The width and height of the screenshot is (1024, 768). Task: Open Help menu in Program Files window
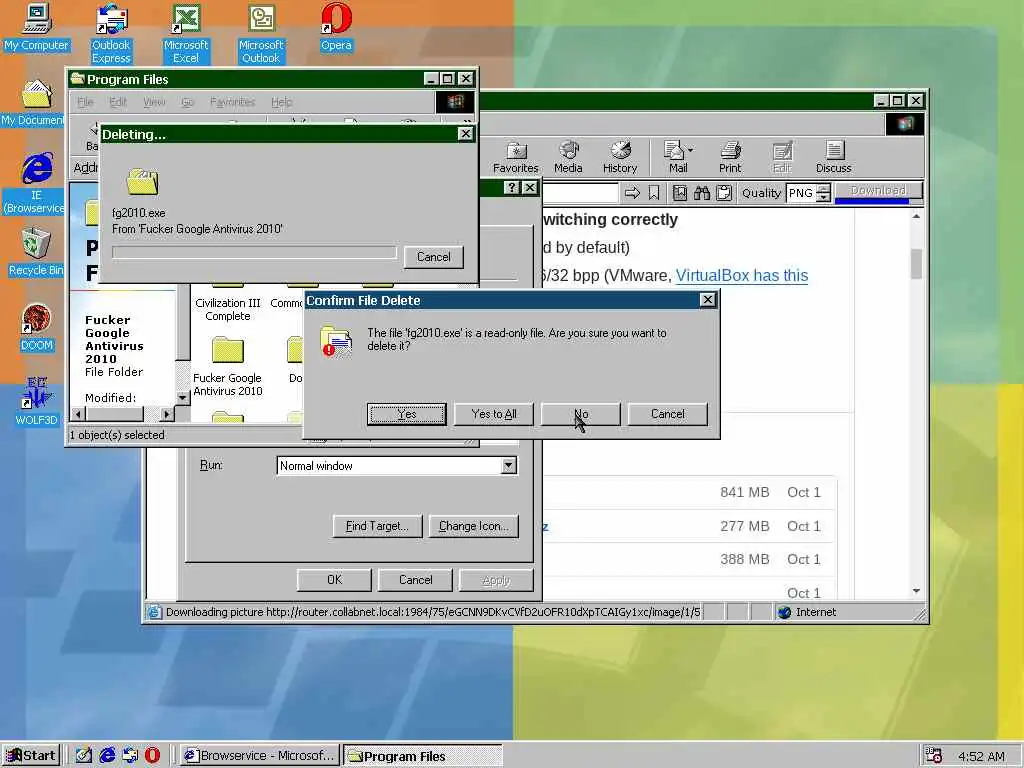(281, 102)
